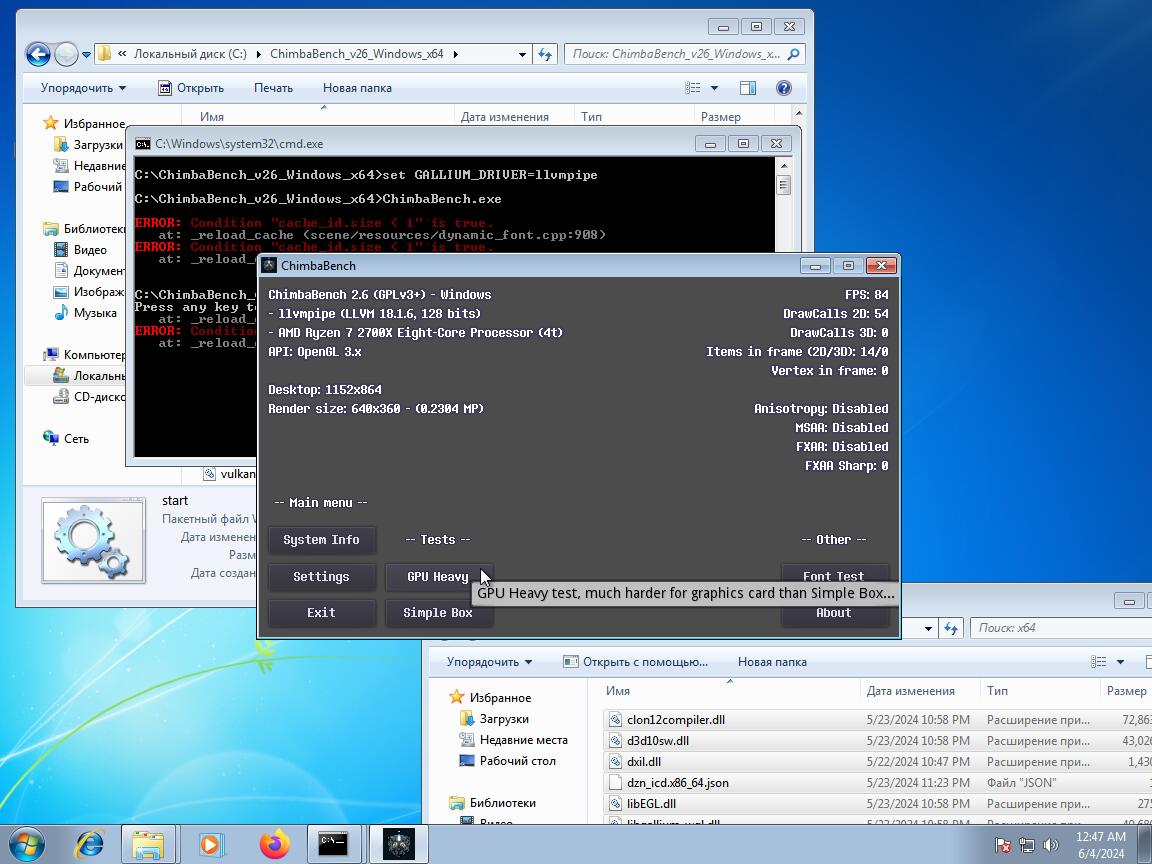The height and width of the screenshot is (864, 1152).
Task: Open Firefox from the taskbar
Action: click(274, 844)
